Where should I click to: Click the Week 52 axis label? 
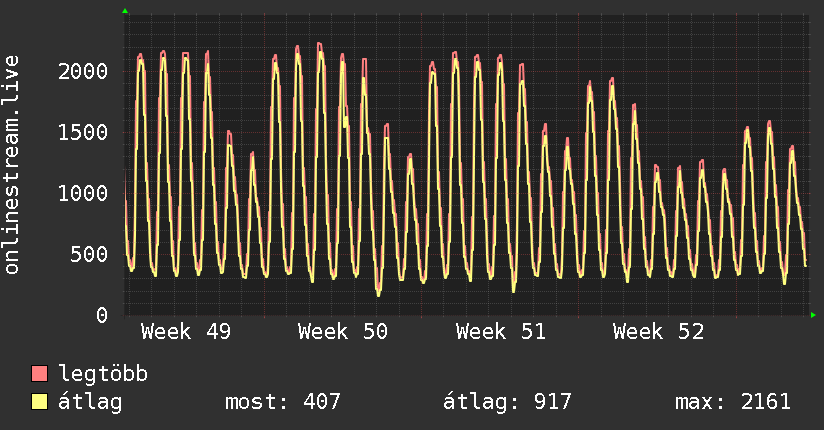pos(658,332)
